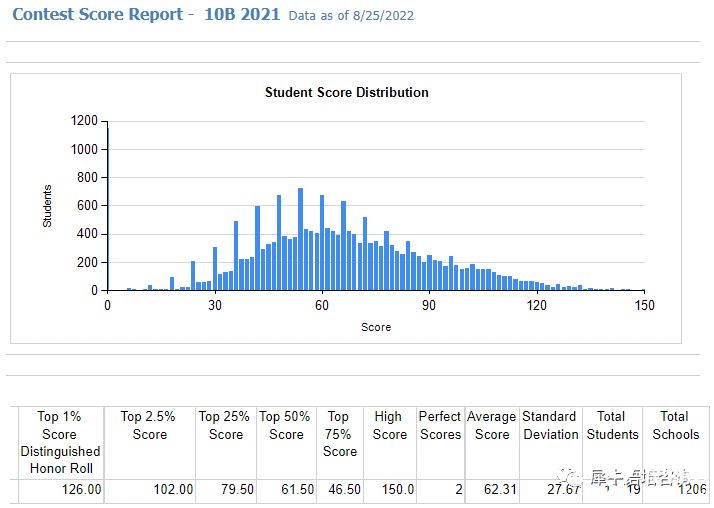The width and height of the screenshot is (714, 508).
Task: Click the 'Data as of 8/25/2022' text
Action: 351,16
